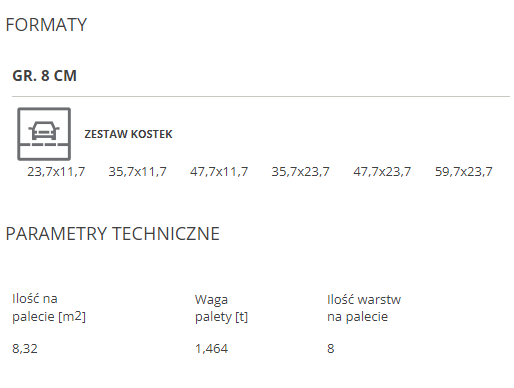This screenshot has width=514, height=388.
Task: Click the ZESTAW KOSTEK label
Action: click(128, 134)
